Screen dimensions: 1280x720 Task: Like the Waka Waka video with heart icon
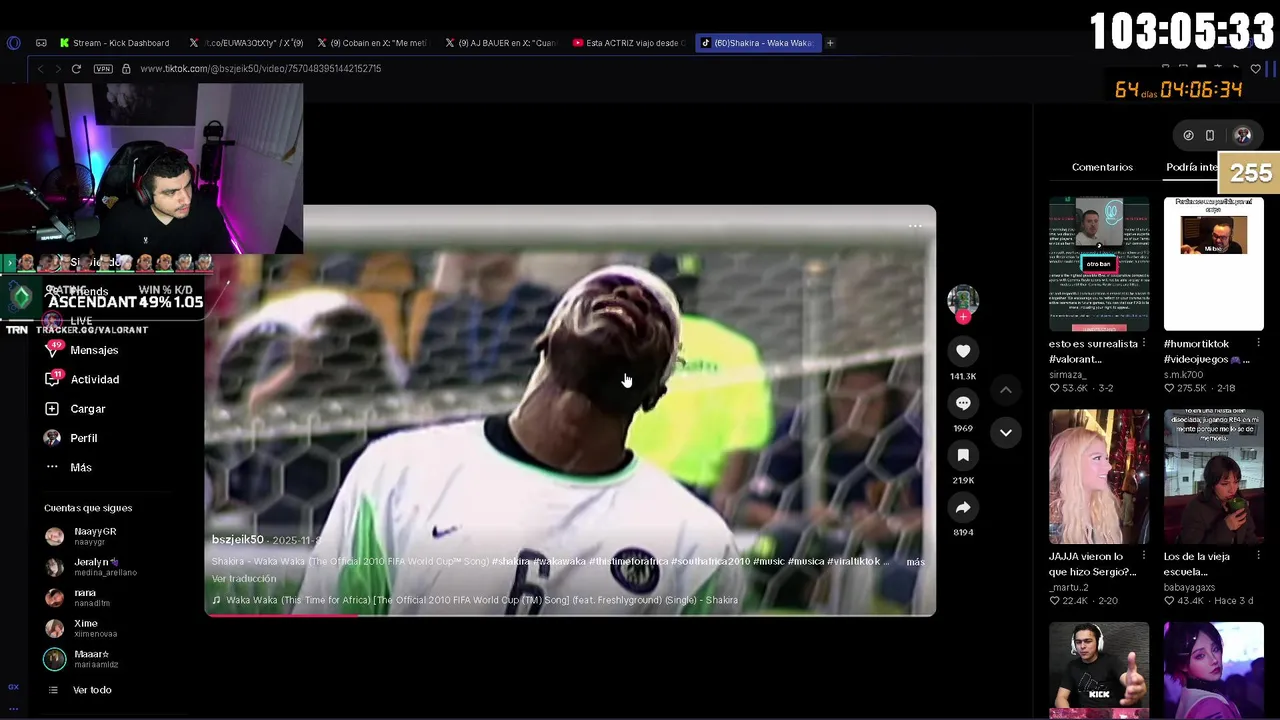(963, 351)
